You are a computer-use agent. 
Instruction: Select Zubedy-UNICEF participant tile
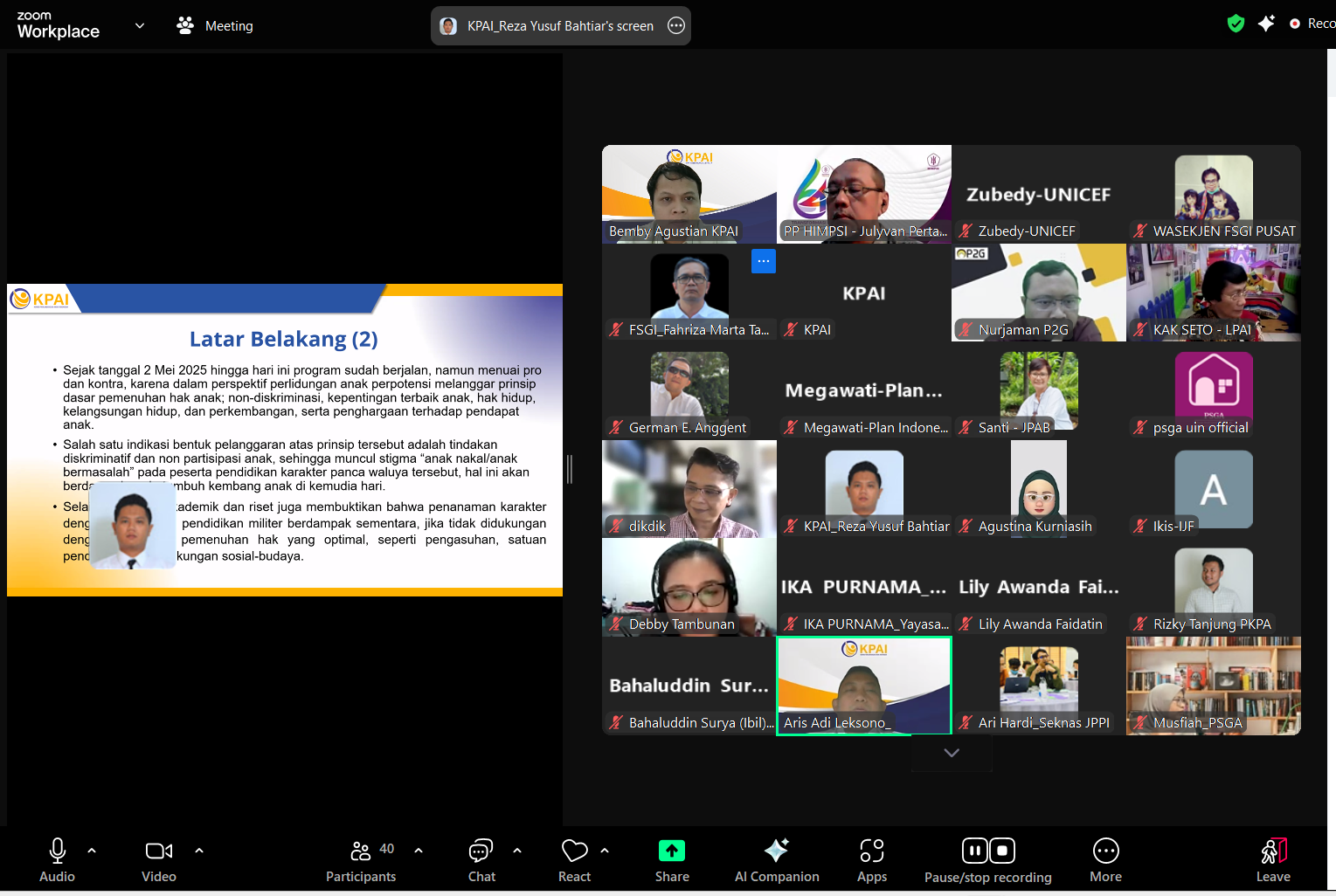1039,194
